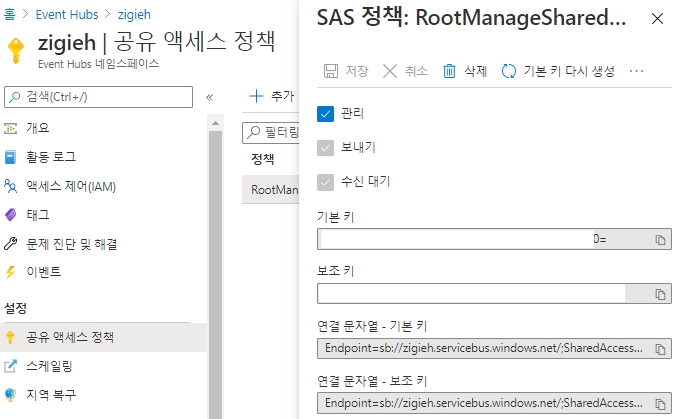Click the regenerate circular arrows icon
Viewport: 680px width, 419px height.
pyautogui.click(x=509, y=71)
